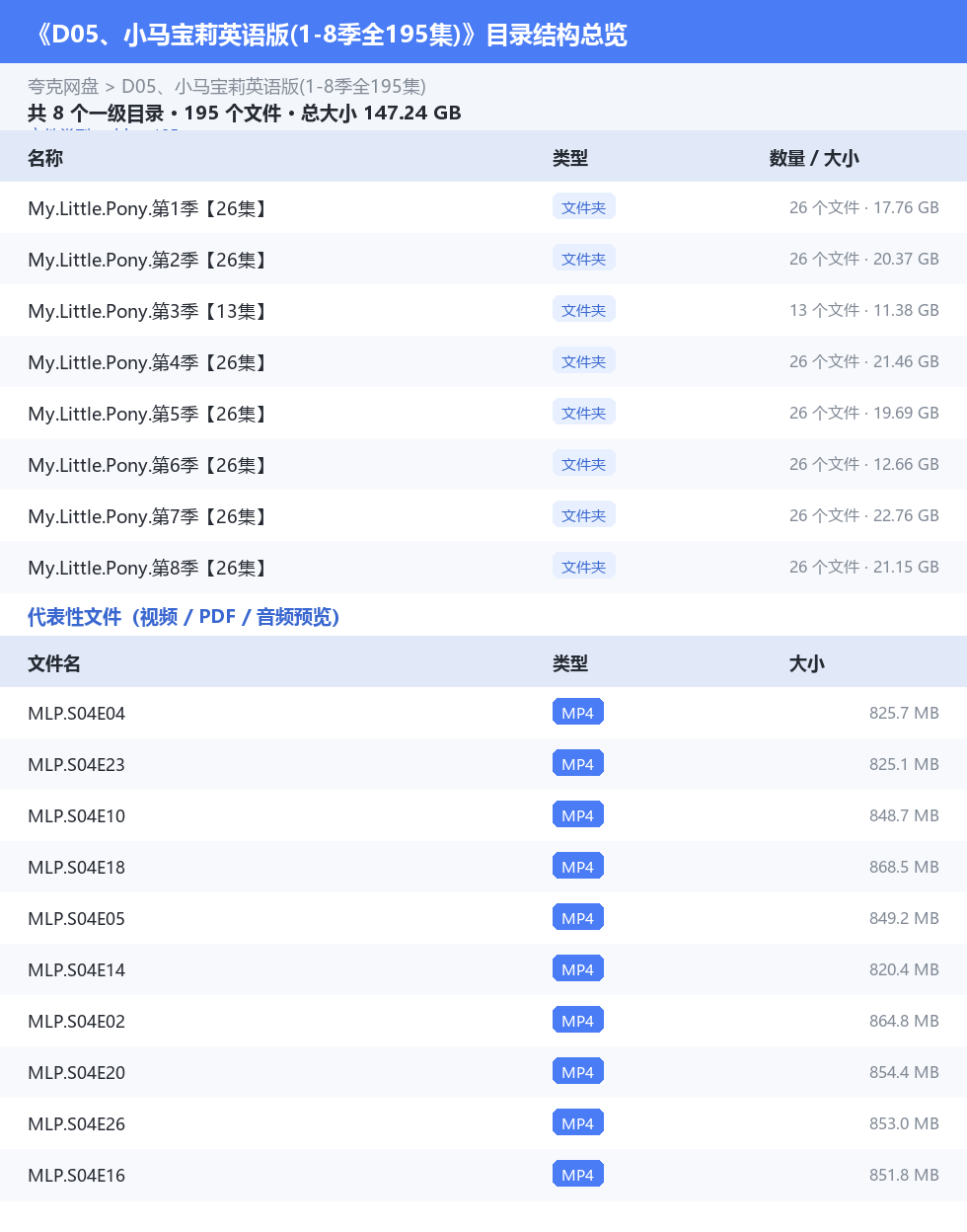Click the 文件夹 badge for 第4季
The width and height of the screenshot is (967, 1232).
(x=584, y=360)
